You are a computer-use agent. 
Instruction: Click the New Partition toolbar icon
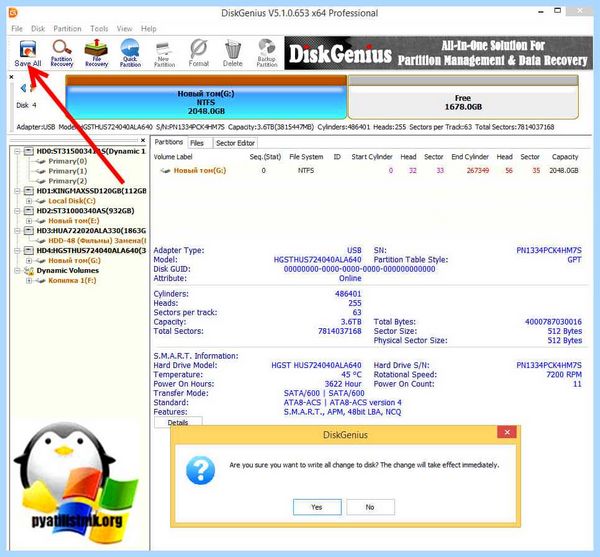164,53
